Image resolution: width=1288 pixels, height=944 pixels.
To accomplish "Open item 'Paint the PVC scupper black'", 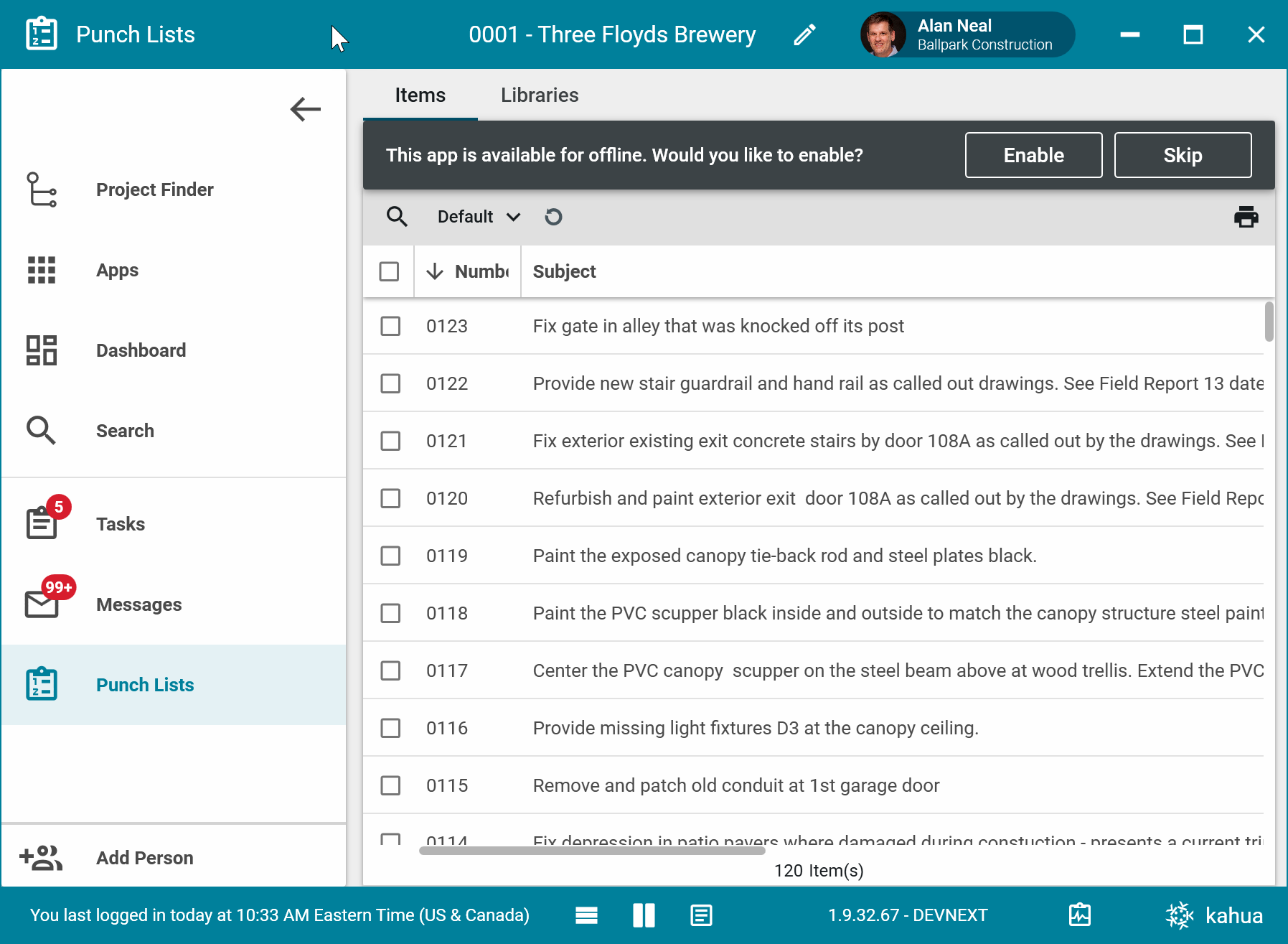I will 898,613.
